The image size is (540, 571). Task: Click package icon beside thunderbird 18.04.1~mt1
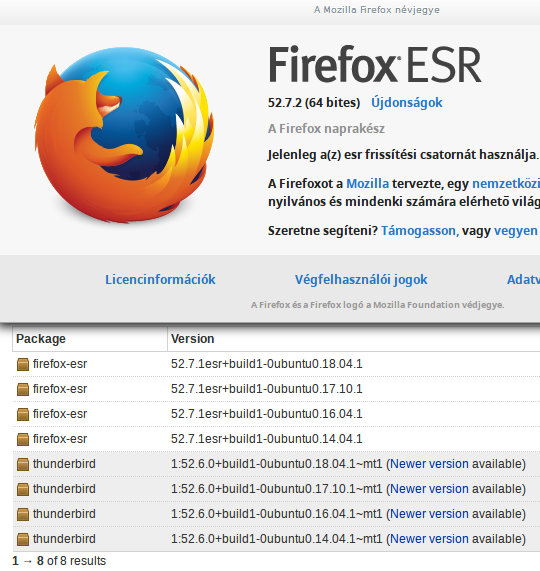pos(23,464)
